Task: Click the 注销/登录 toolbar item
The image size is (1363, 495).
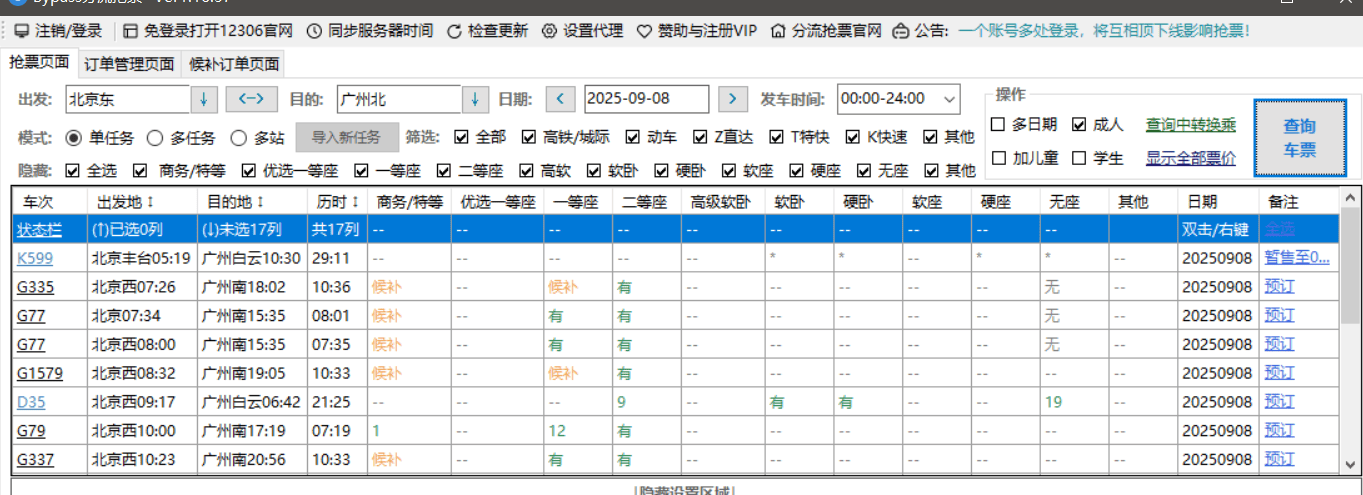Action: click(x=57, y=31)
